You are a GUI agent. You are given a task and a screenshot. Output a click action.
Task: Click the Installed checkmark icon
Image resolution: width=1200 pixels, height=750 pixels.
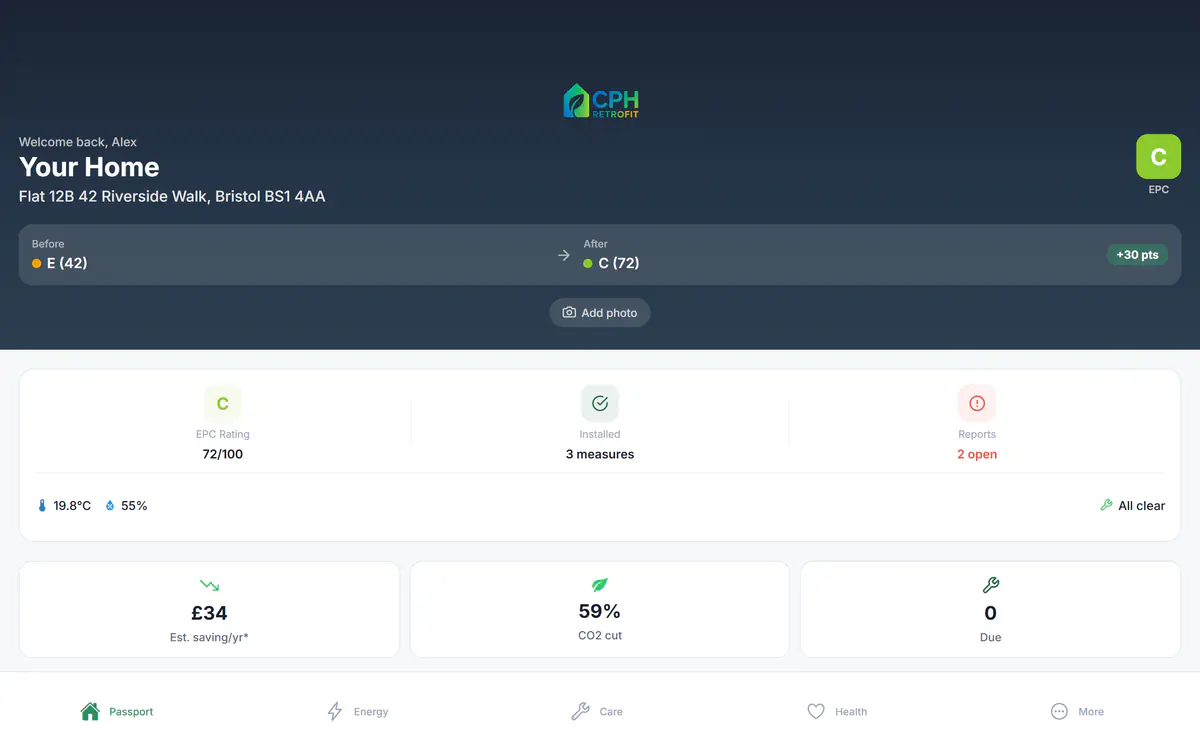[600, 403]
